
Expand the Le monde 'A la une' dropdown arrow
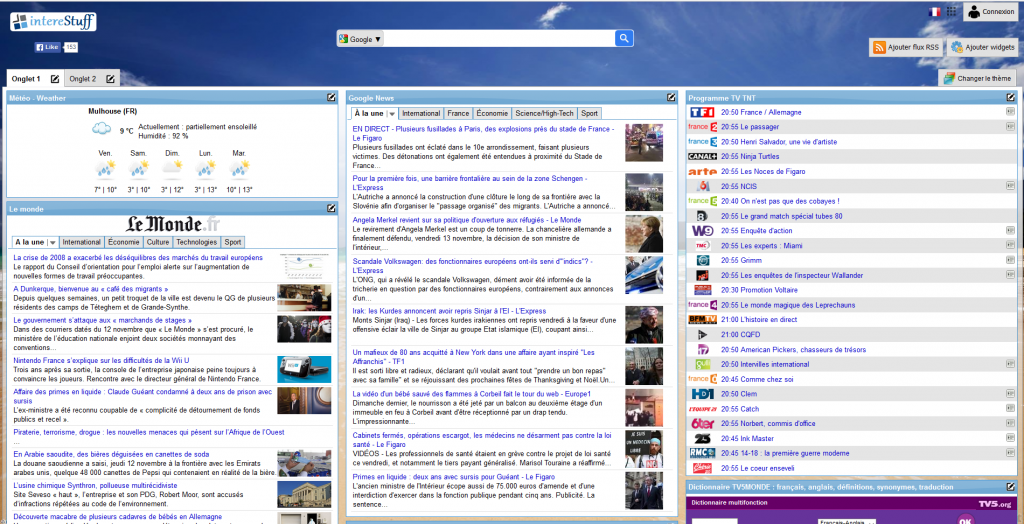click(52, 242)
